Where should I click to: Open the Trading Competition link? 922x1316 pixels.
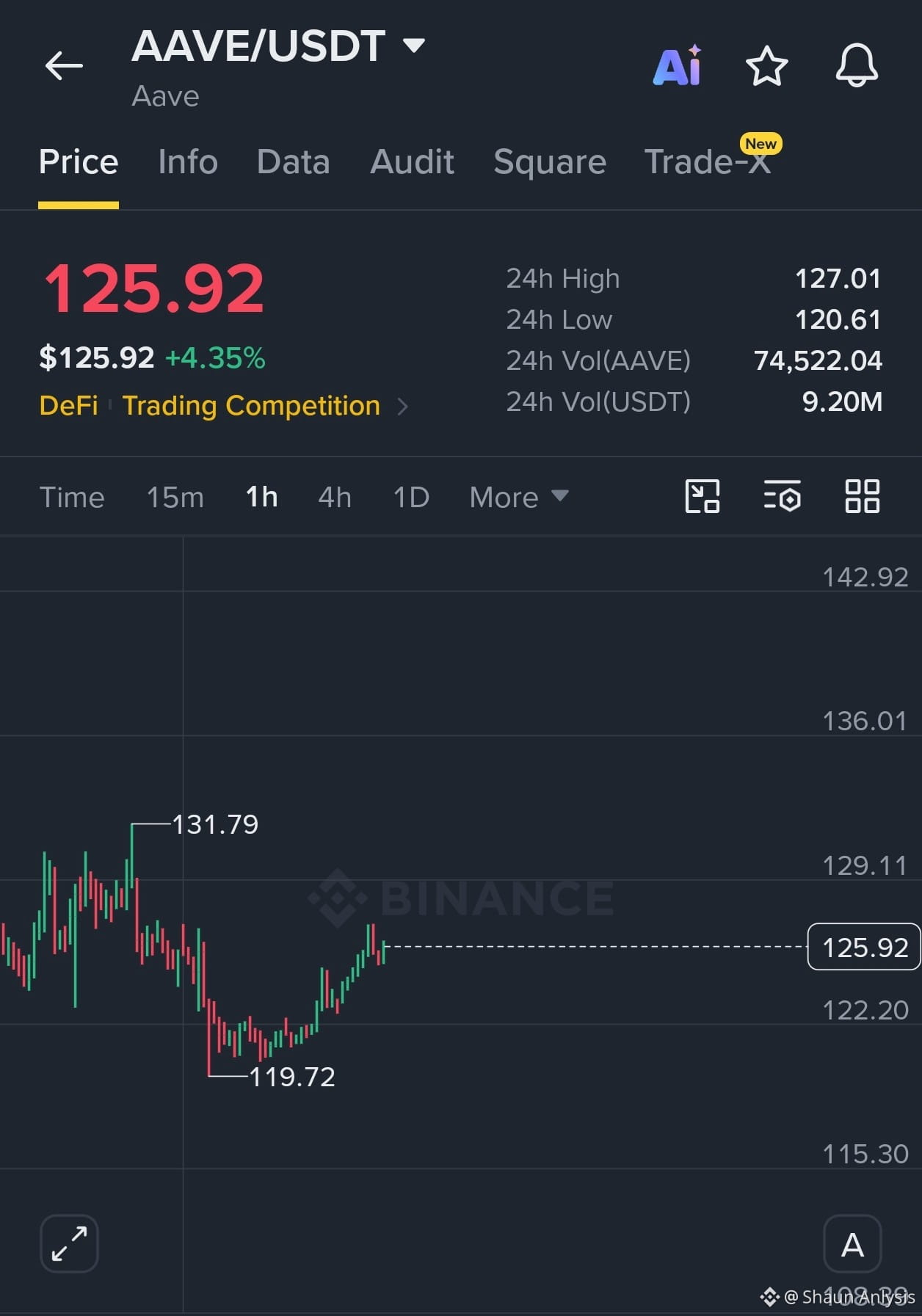pos(251,405)
